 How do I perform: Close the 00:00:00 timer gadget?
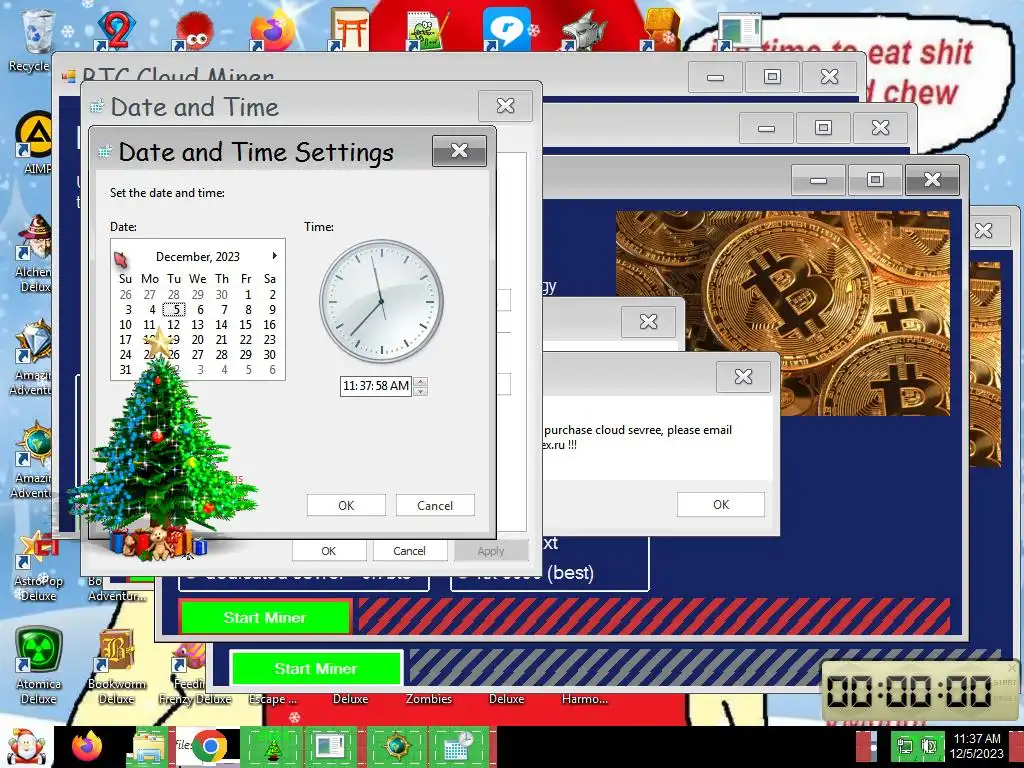coord(1012,667)
